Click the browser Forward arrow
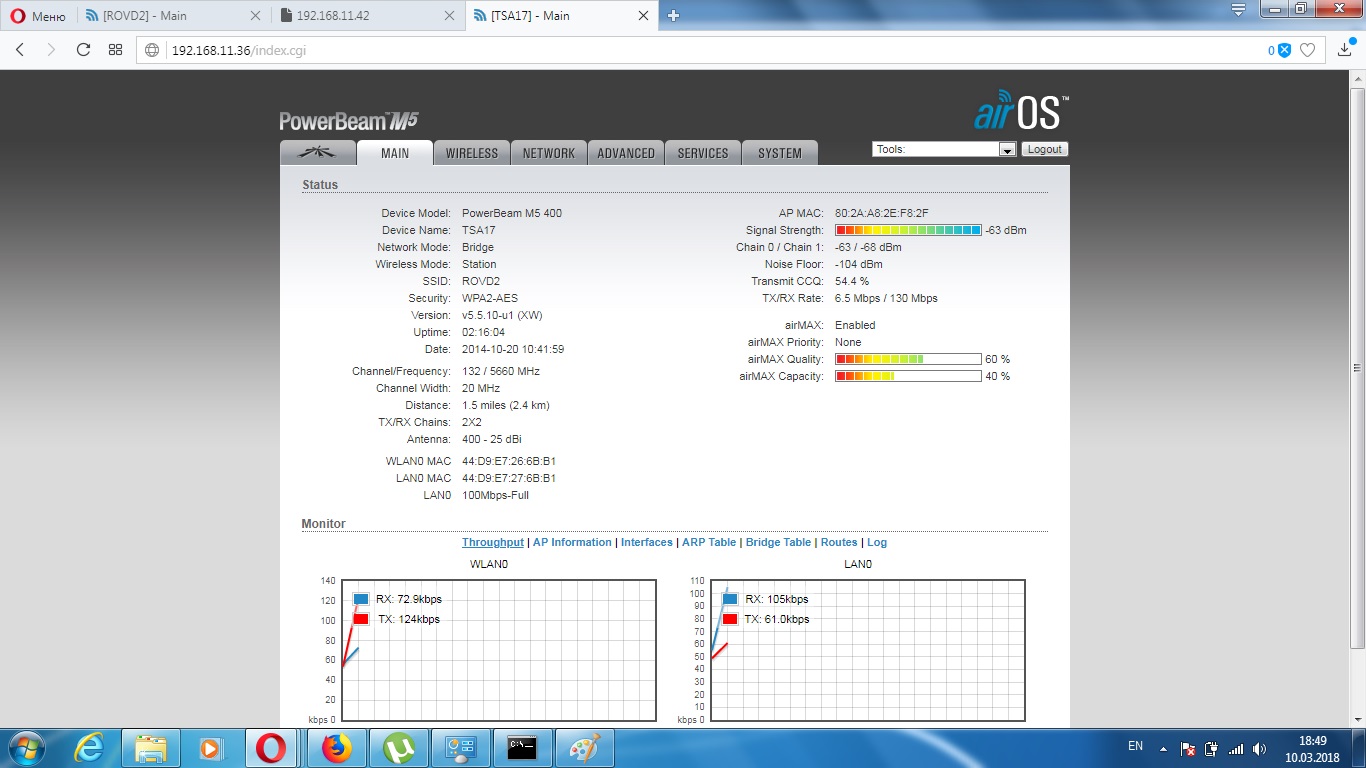Viewport: 1366px width, 768px height. pyautogui.click(x=51, y=50)
